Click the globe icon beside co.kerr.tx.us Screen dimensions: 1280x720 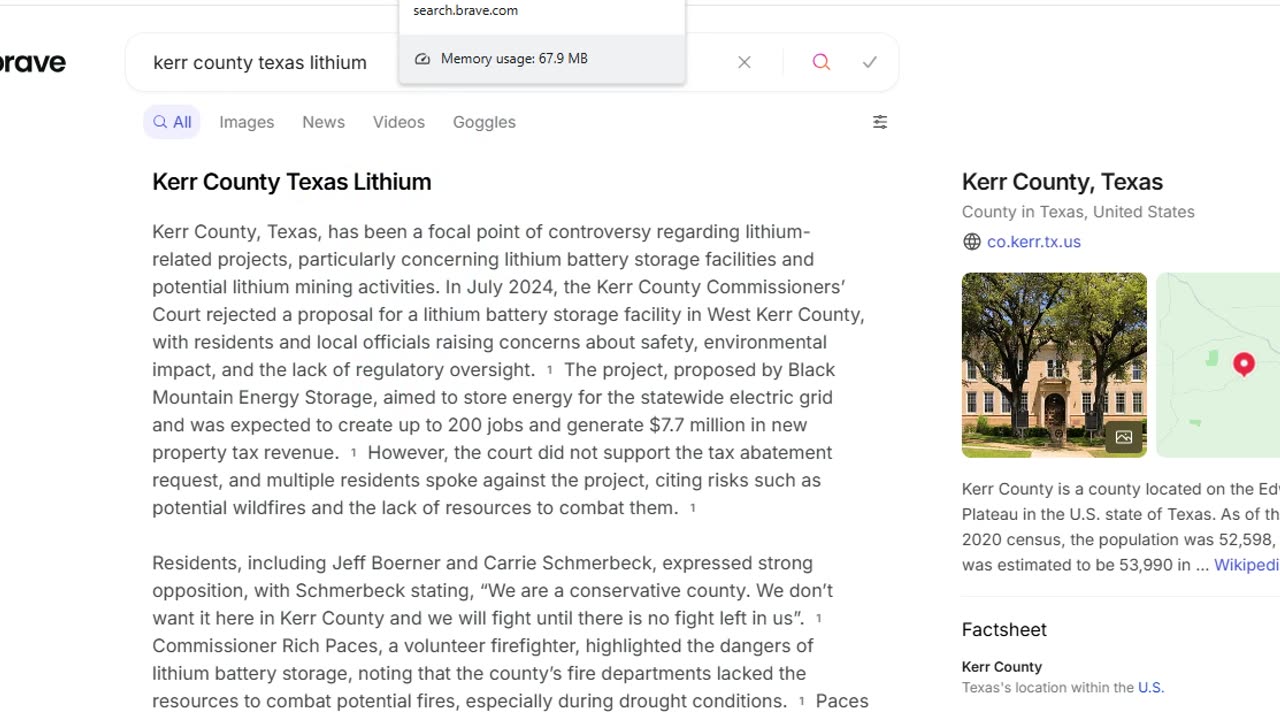click(x=971, y=242)
